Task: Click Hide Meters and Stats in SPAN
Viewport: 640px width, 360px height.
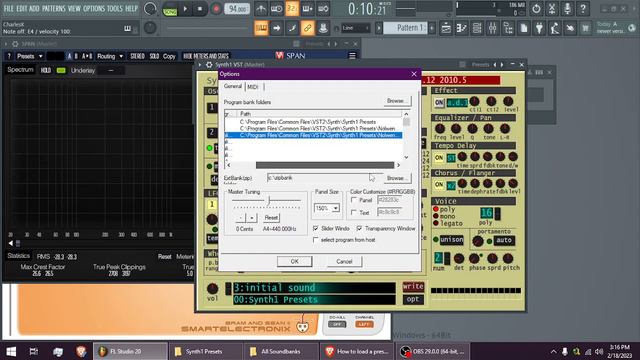Action: point(206,56)
